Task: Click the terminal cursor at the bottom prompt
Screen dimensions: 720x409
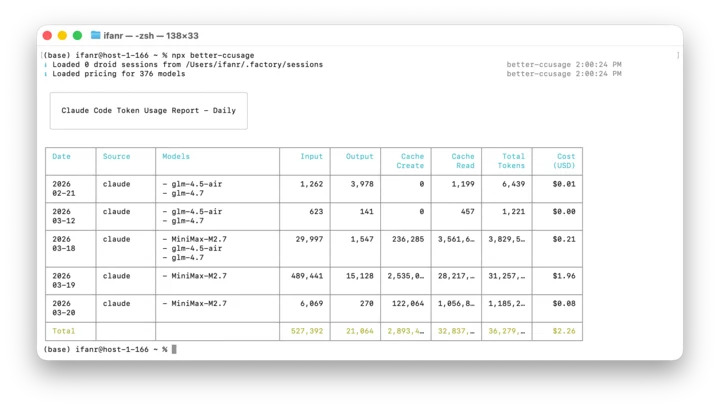Action: [174, 349]
